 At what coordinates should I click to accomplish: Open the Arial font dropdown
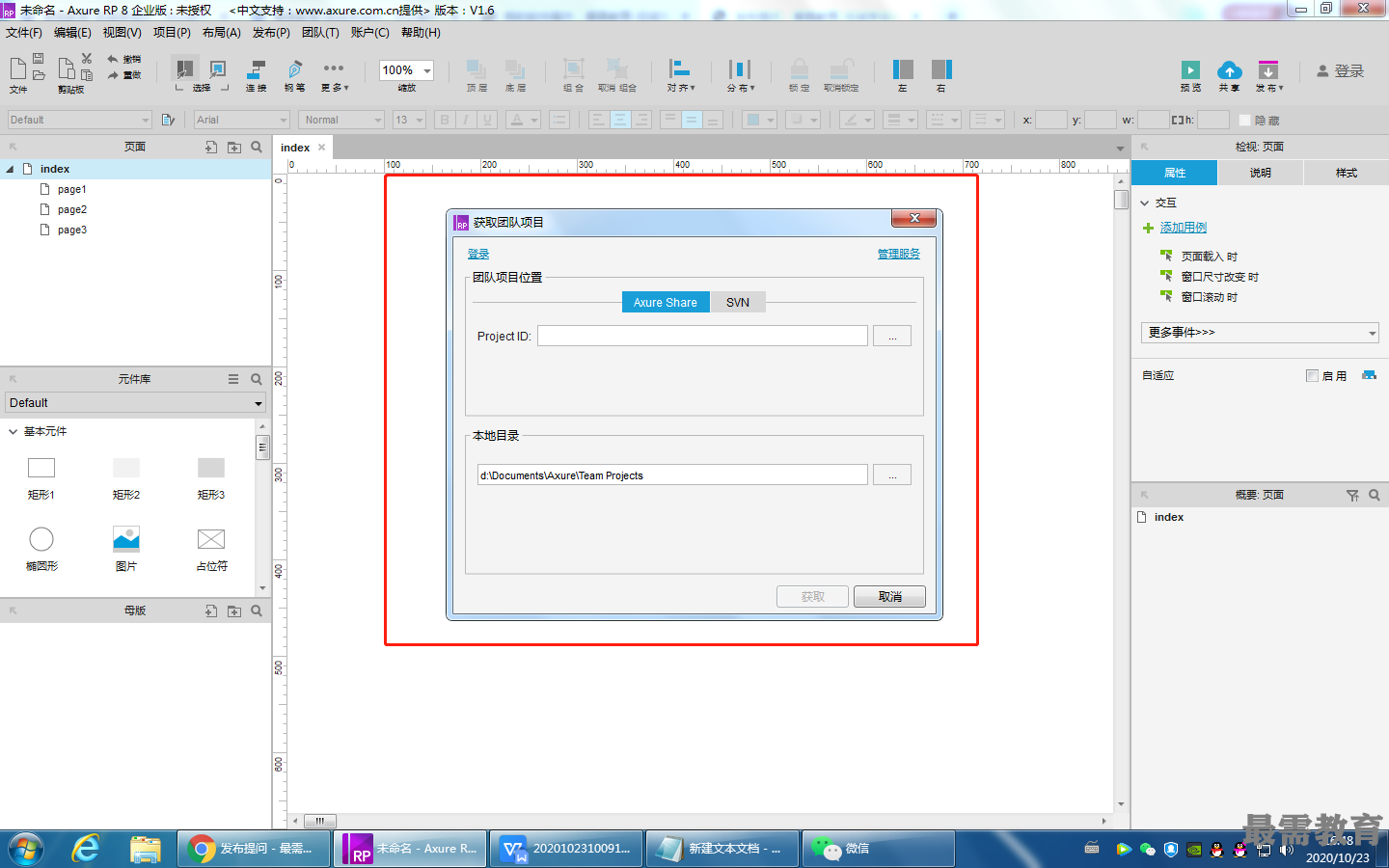241,120
